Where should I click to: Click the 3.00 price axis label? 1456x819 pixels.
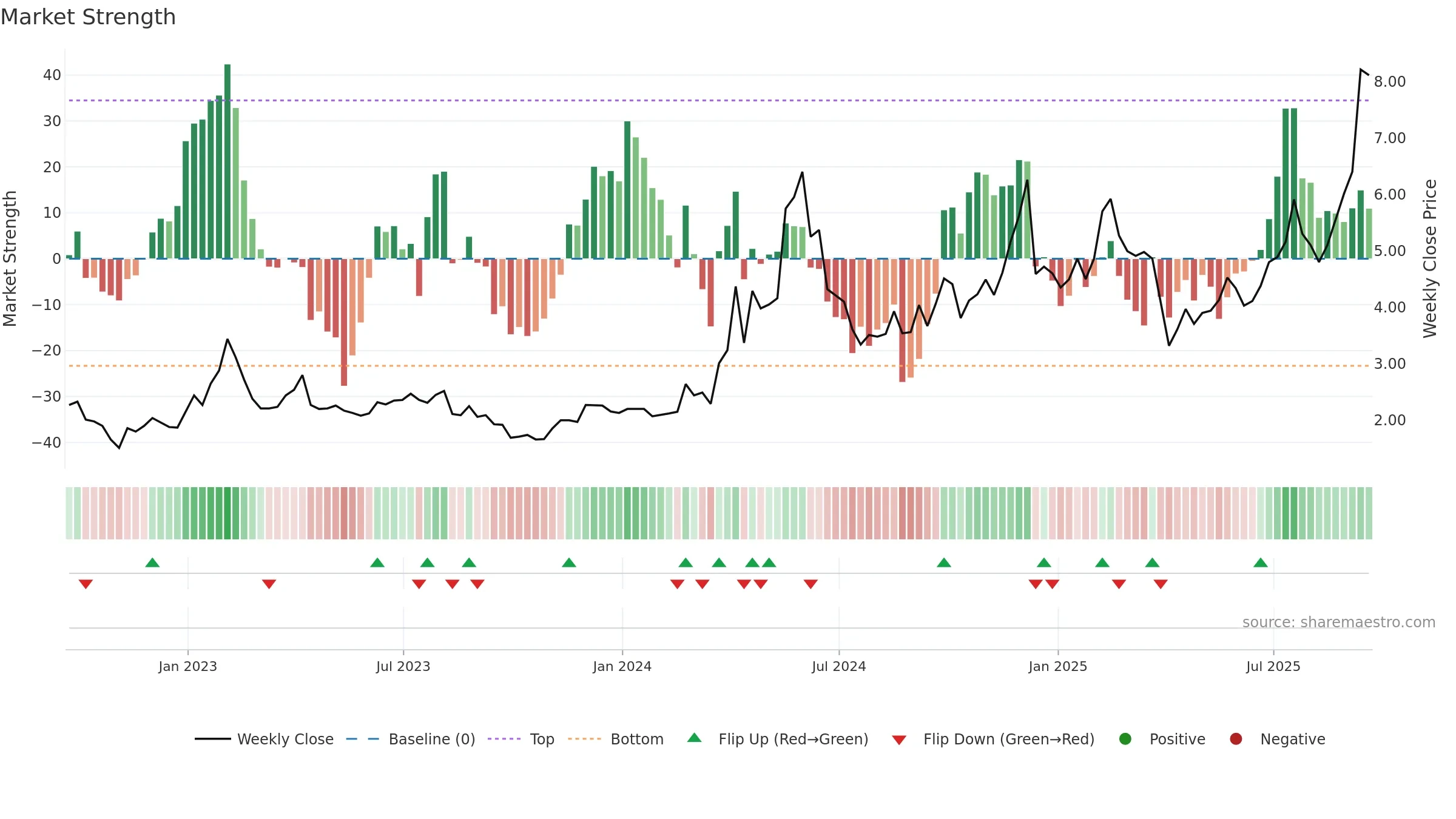tap(1390, 363)
